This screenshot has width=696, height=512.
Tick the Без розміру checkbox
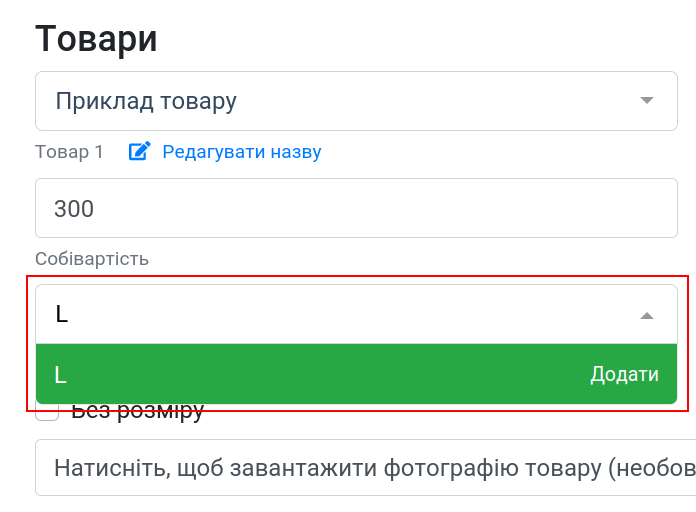pyautogui.click(x=47, y=411)
